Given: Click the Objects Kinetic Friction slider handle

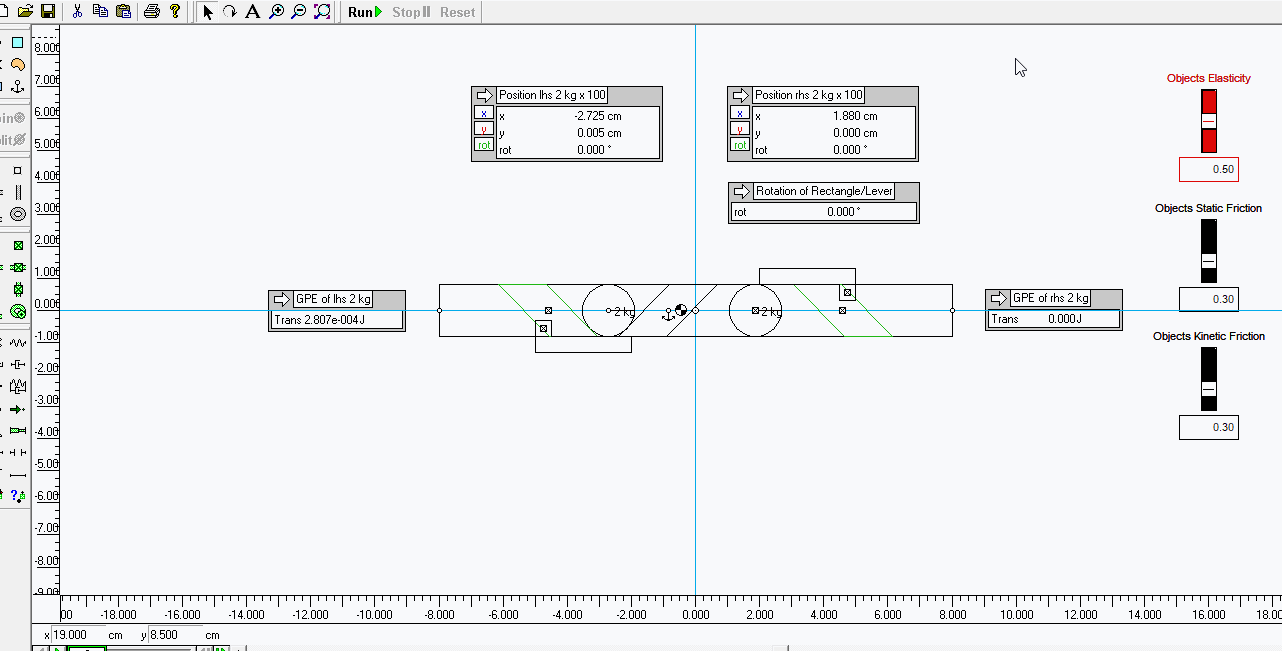Looking at the screenshot, I should (1209, 388).
